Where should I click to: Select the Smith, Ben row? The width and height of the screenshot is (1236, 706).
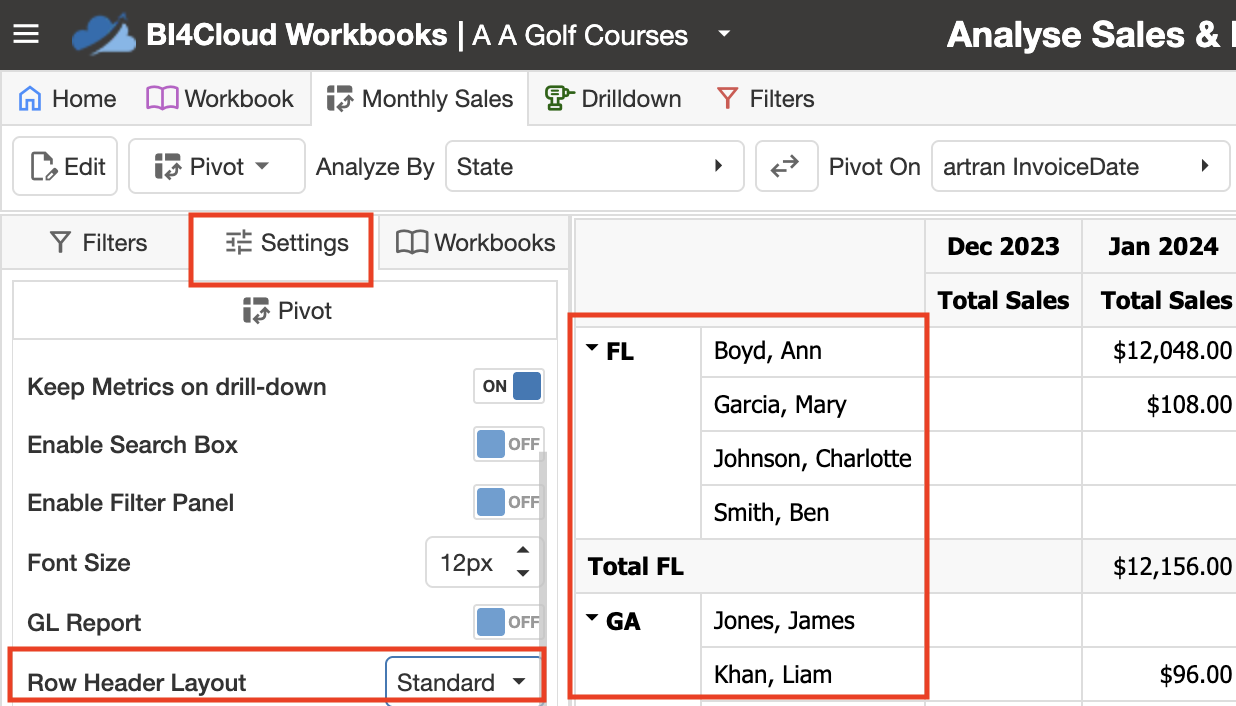tap(813, 513)
